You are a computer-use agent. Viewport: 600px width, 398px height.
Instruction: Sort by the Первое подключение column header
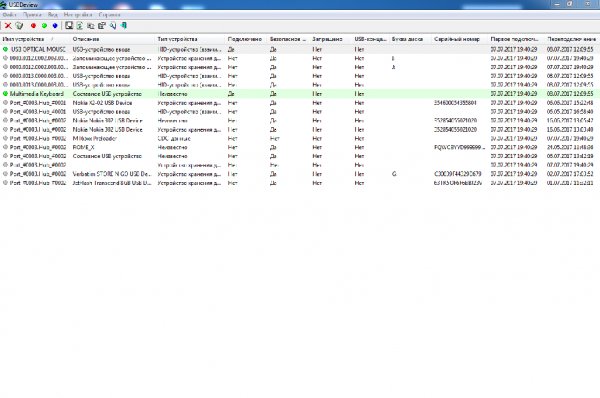[517, 39]
